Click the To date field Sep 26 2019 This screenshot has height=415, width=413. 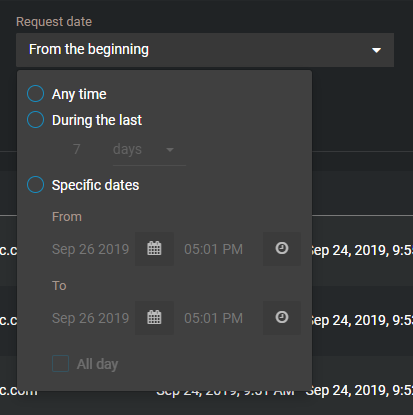[90, 318]
